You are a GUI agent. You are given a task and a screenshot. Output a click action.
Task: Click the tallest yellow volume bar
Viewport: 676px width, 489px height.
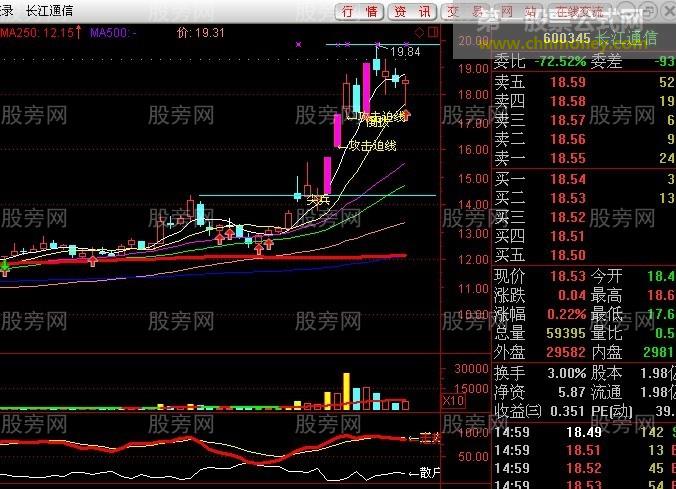click(x=347, y=391)
